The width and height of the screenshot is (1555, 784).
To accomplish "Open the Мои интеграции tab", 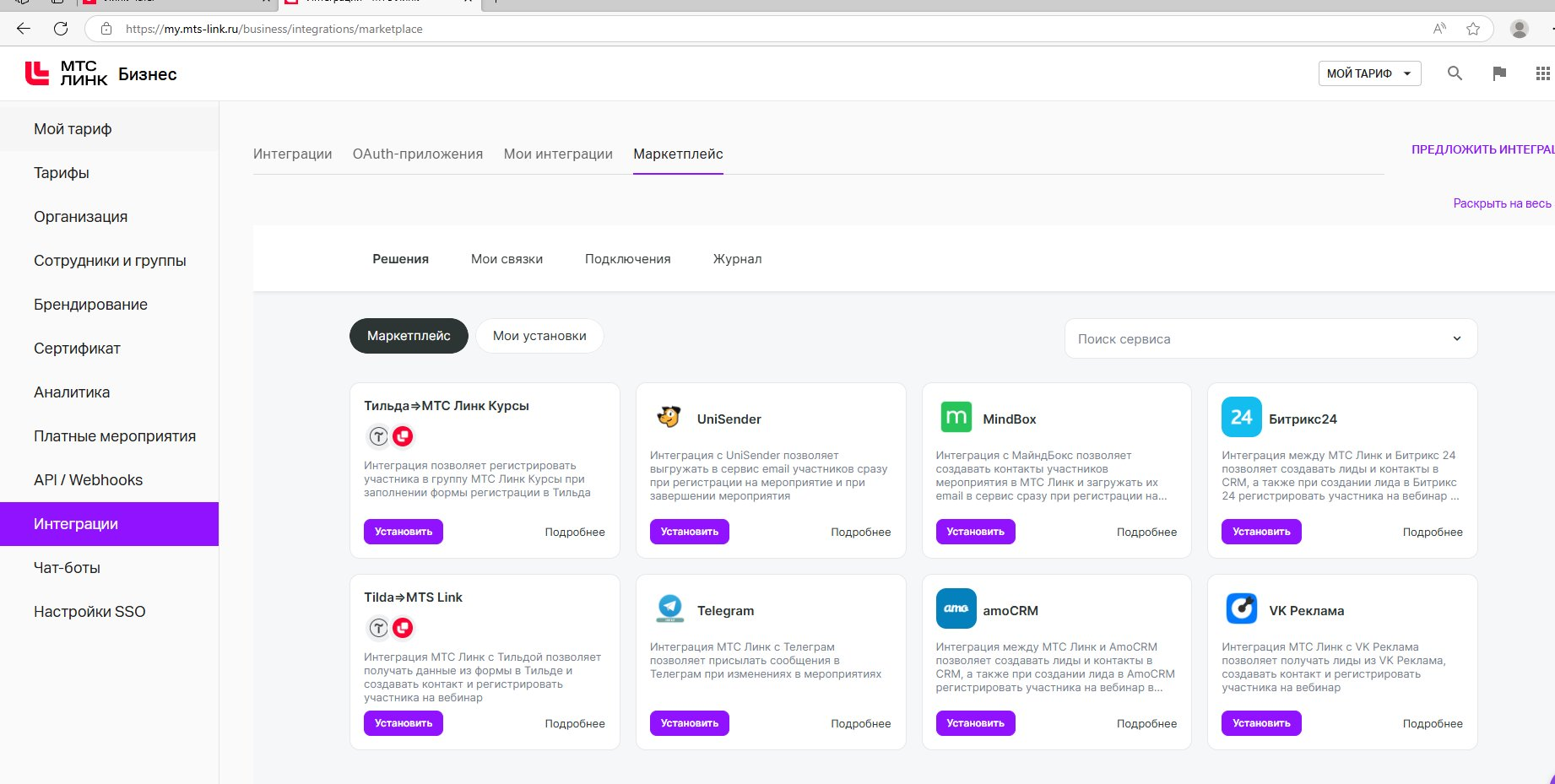I will [x=558, y=154].
